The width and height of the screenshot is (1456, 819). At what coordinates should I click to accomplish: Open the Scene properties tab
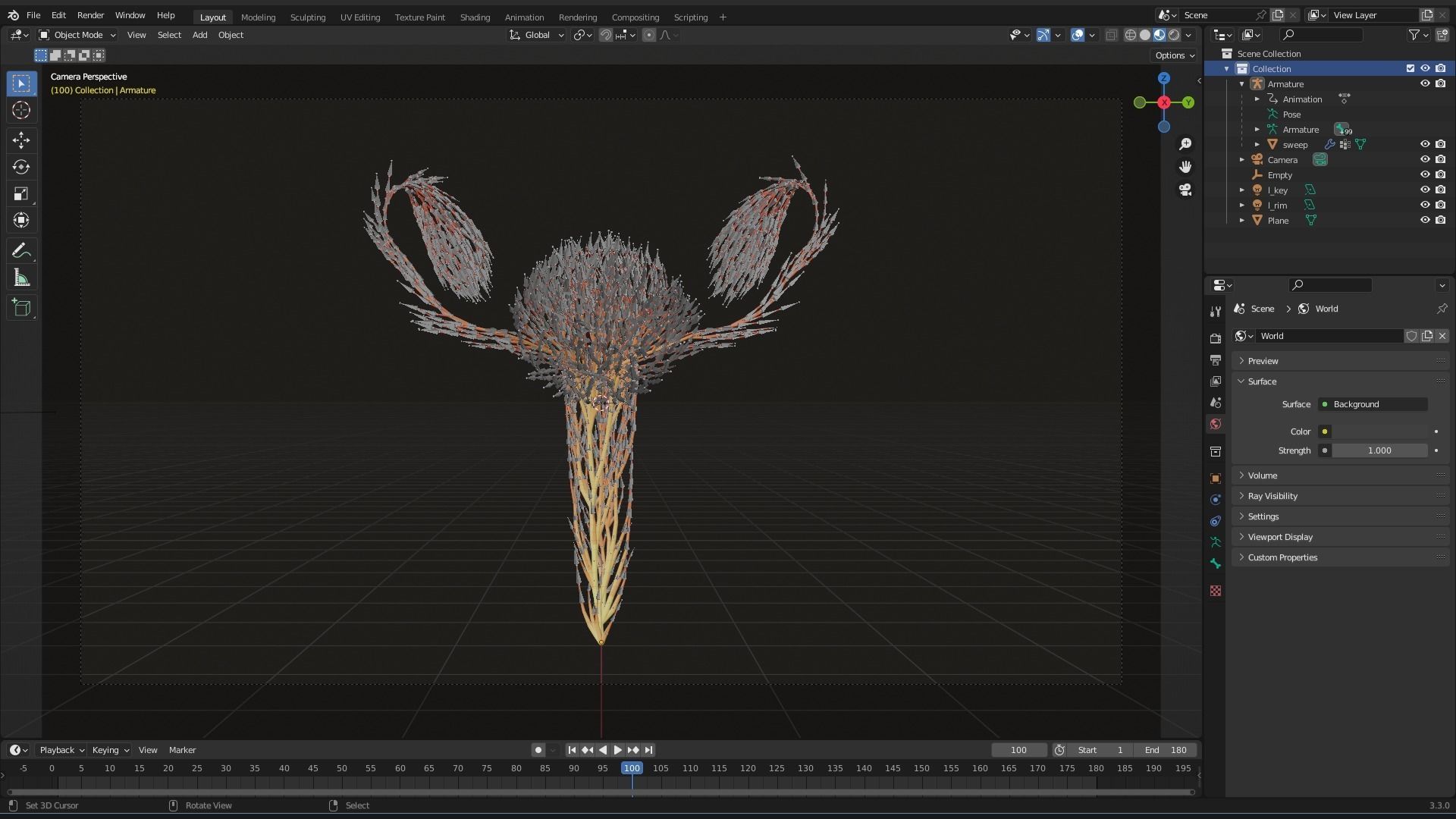[1216, 403]
